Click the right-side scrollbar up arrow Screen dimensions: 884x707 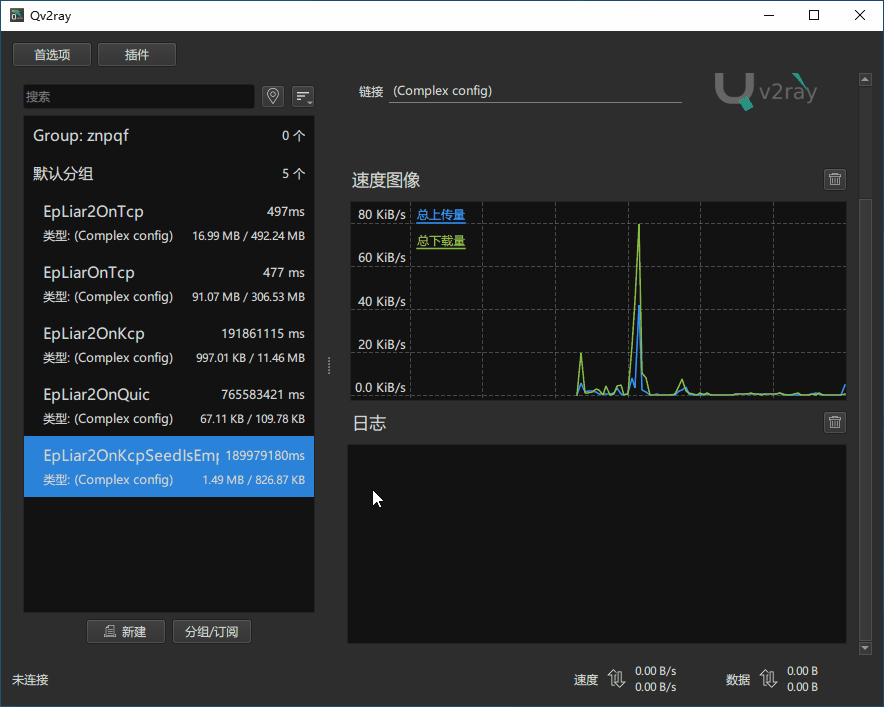[x=864, y=78]
